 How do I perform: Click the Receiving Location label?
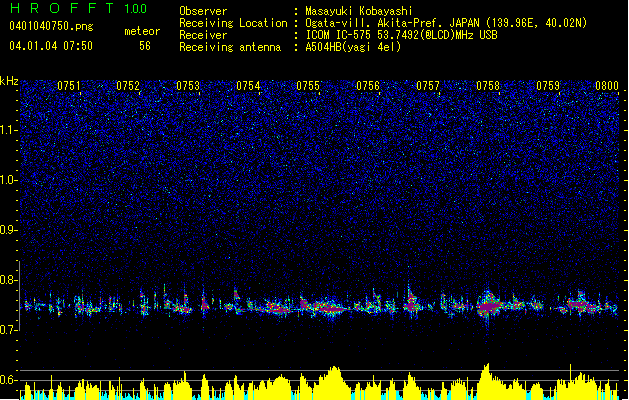(233, 23)
